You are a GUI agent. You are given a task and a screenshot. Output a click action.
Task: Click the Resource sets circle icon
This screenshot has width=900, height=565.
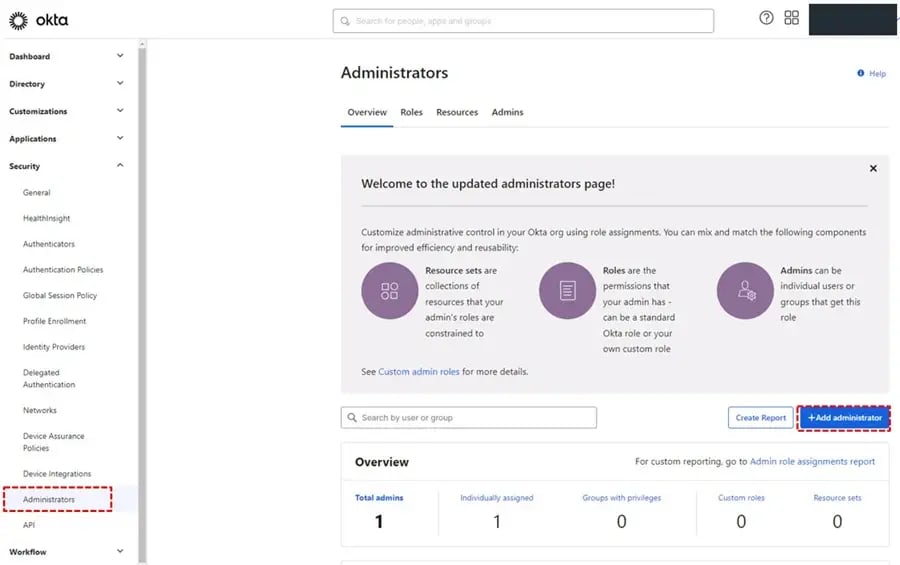[389, 291]
